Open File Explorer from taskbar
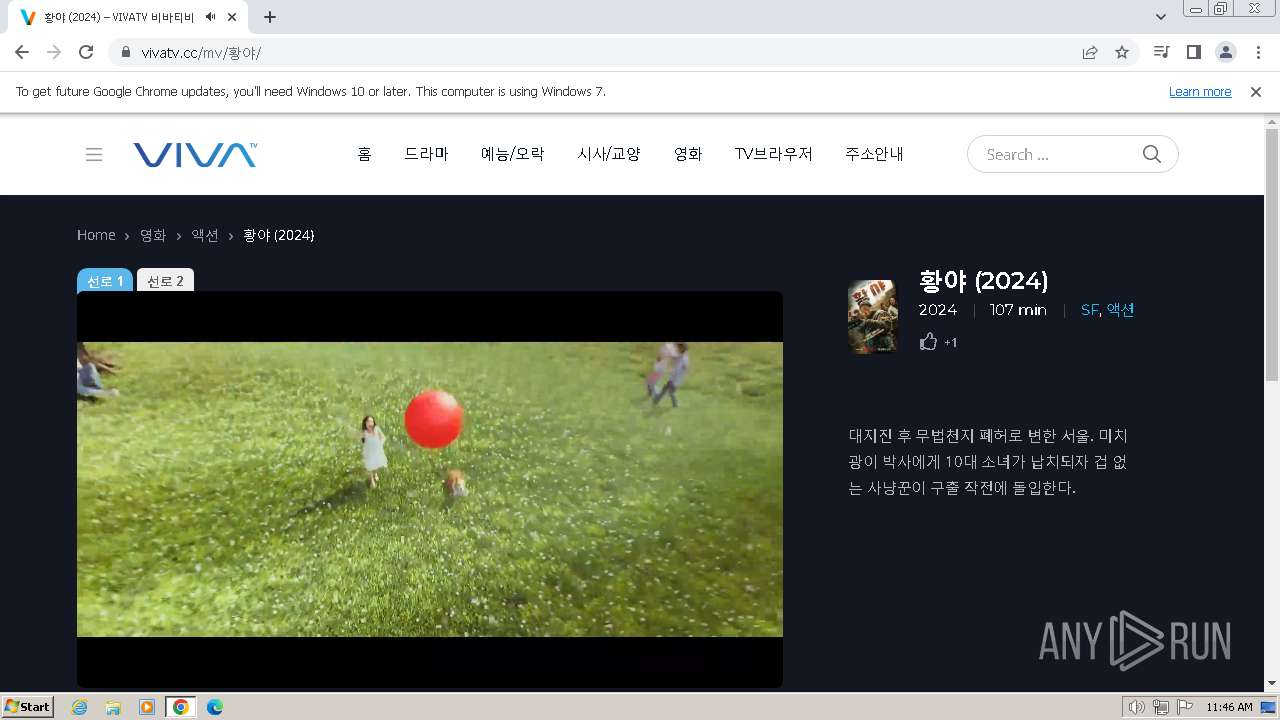This screenshot has height=720, width=1280. coord(113,707)
